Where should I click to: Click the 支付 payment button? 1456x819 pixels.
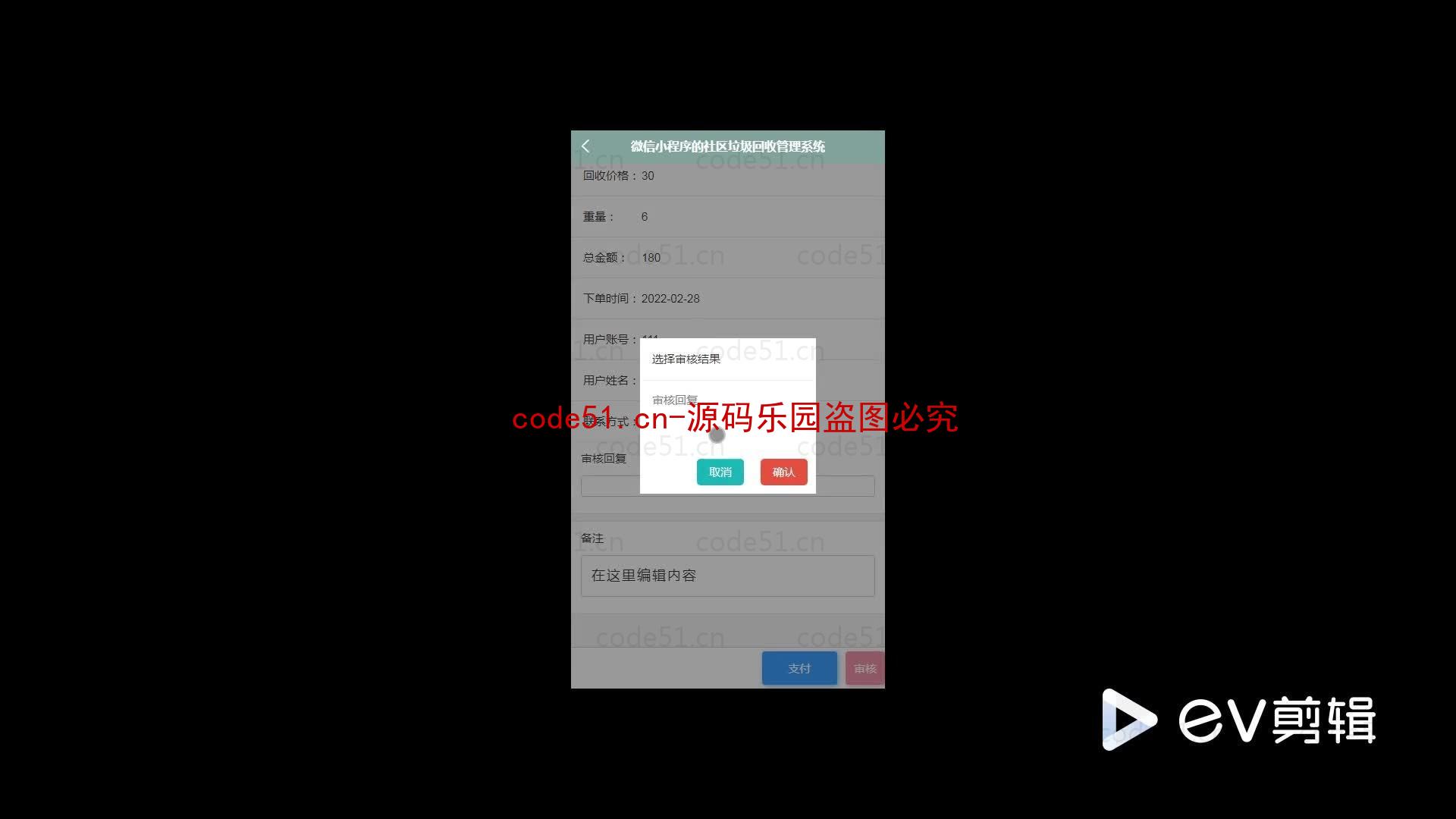click(x=799, y=667)
